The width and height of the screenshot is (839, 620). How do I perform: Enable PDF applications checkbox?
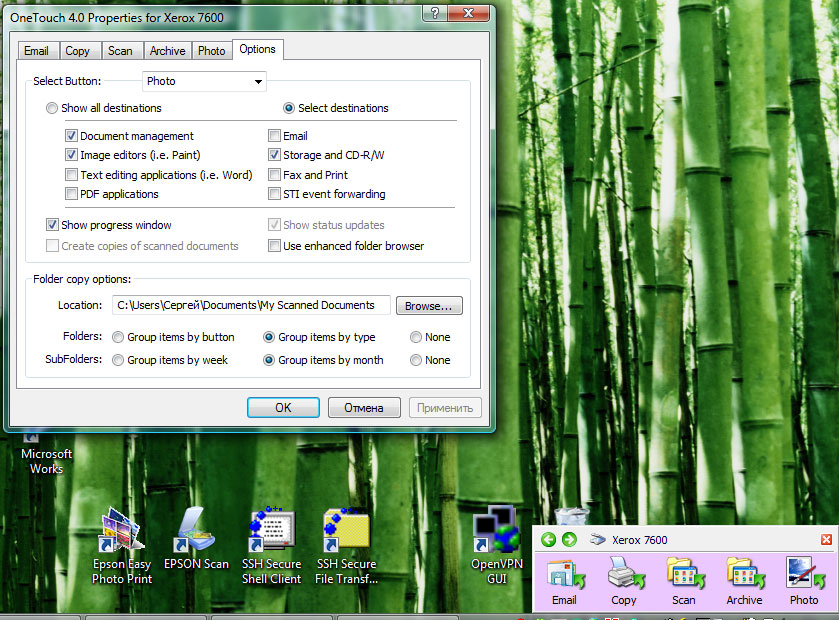tap(71, 194)
